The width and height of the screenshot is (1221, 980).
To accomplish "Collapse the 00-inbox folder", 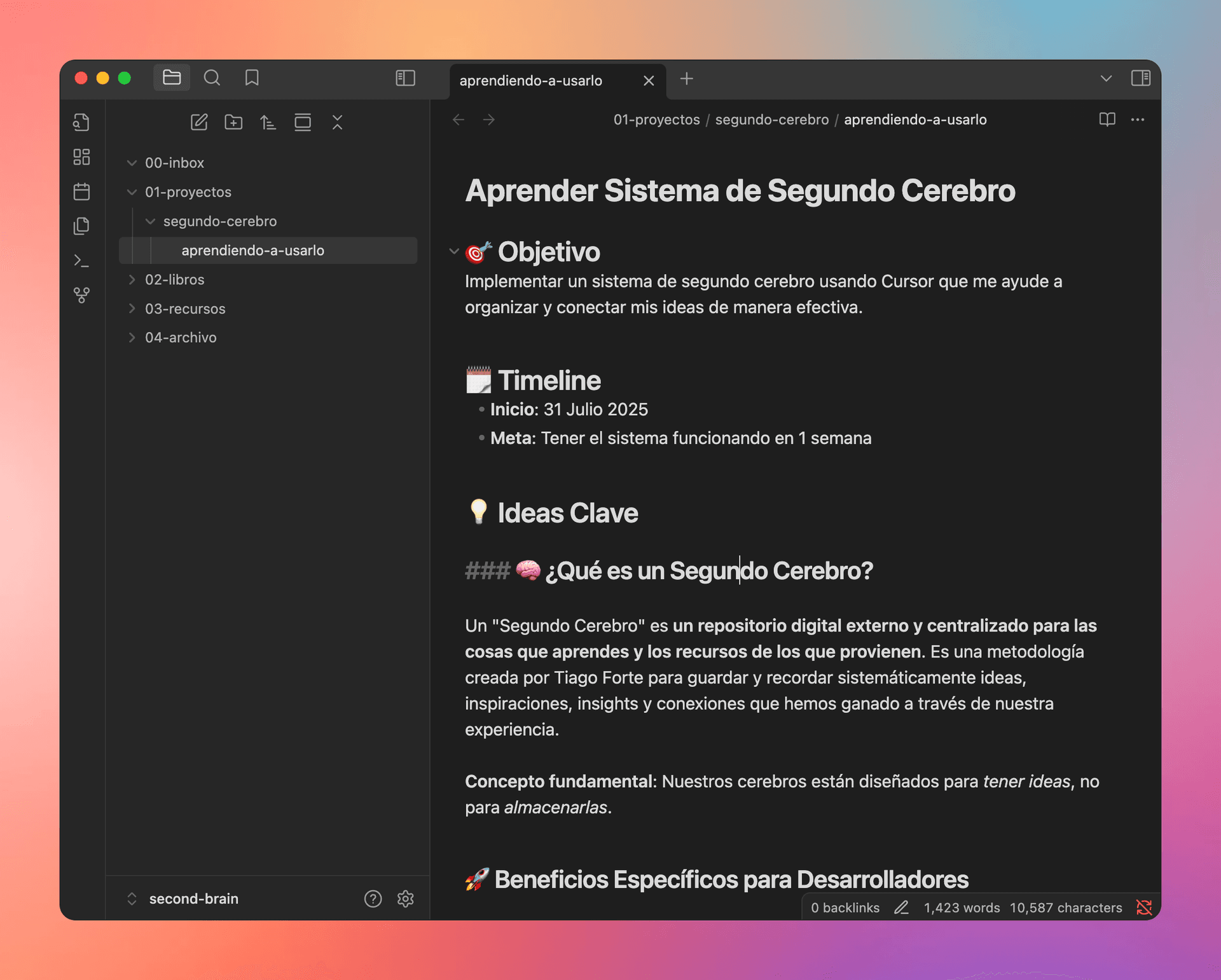I will point(132,162).
